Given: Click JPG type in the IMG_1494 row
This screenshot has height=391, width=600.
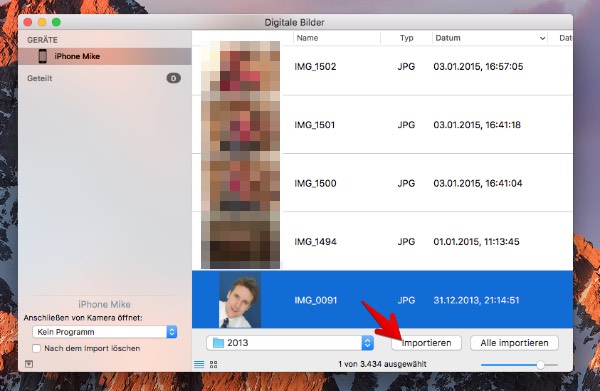Looking at the screenshot, I should coord(406,242).
